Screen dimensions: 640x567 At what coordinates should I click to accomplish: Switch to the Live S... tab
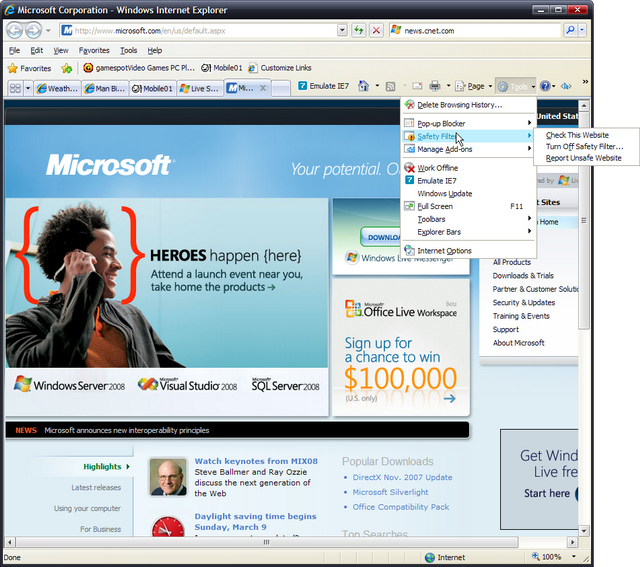tap(200, 89)
